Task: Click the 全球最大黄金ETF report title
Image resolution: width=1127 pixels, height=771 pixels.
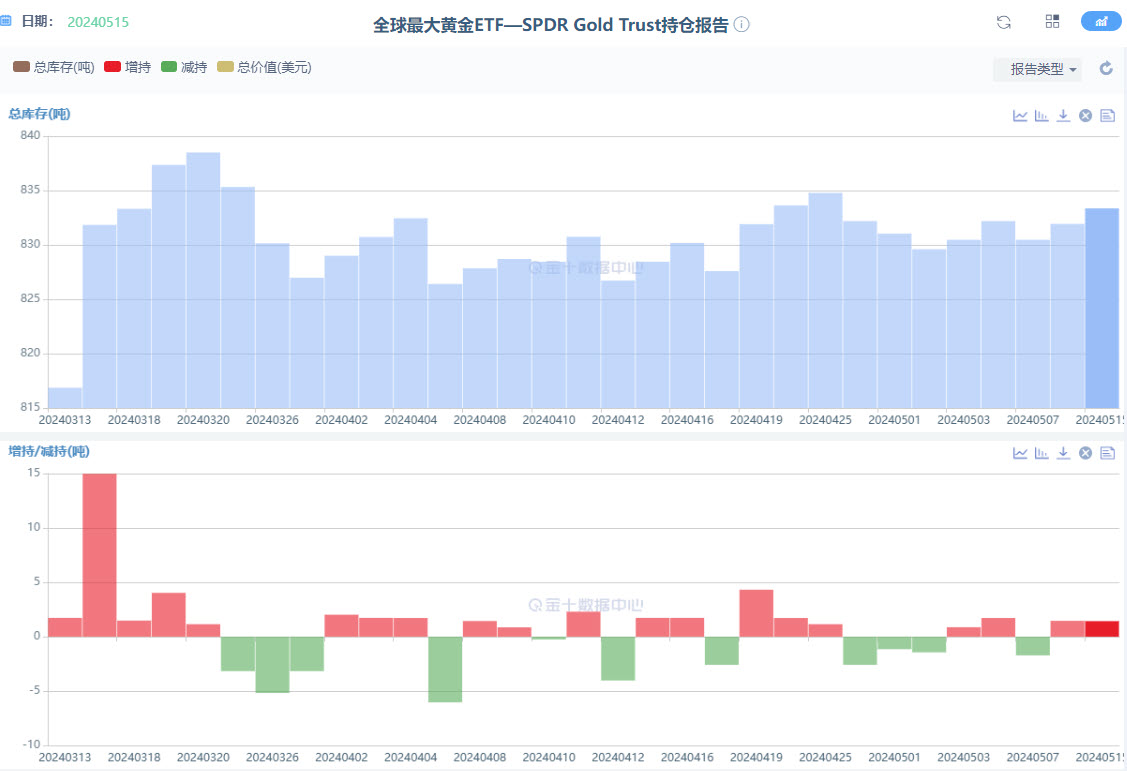Action: [x=551, y=25]
